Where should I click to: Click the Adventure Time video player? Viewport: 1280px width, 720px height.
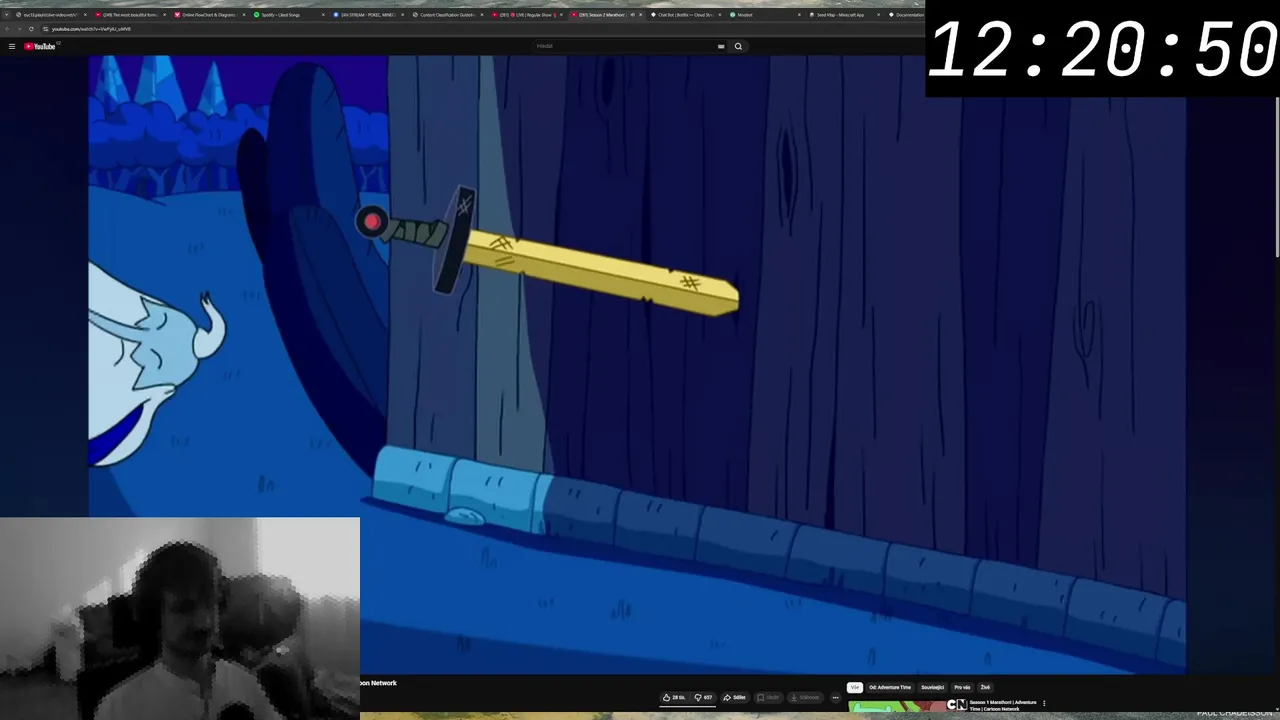pos(637,365)
